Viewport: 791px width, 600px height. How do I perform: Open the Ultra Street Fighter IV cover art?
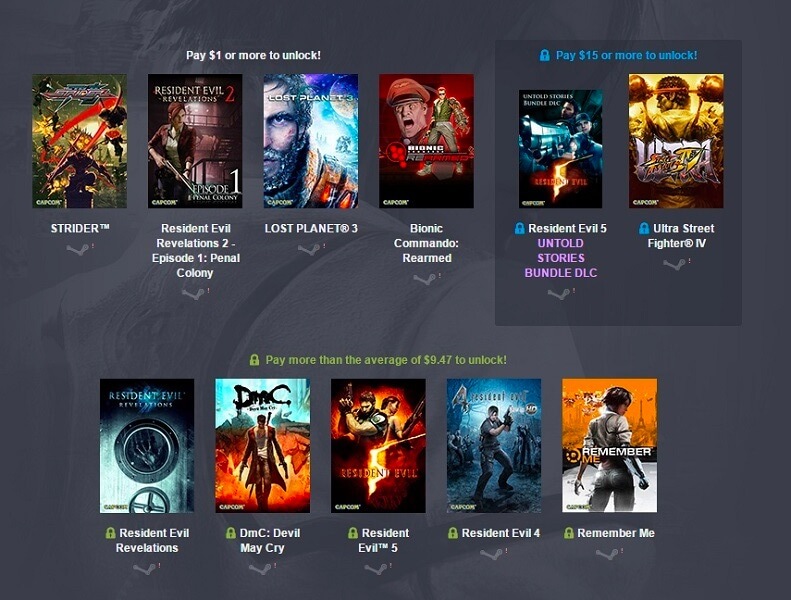tap(676, 141)
